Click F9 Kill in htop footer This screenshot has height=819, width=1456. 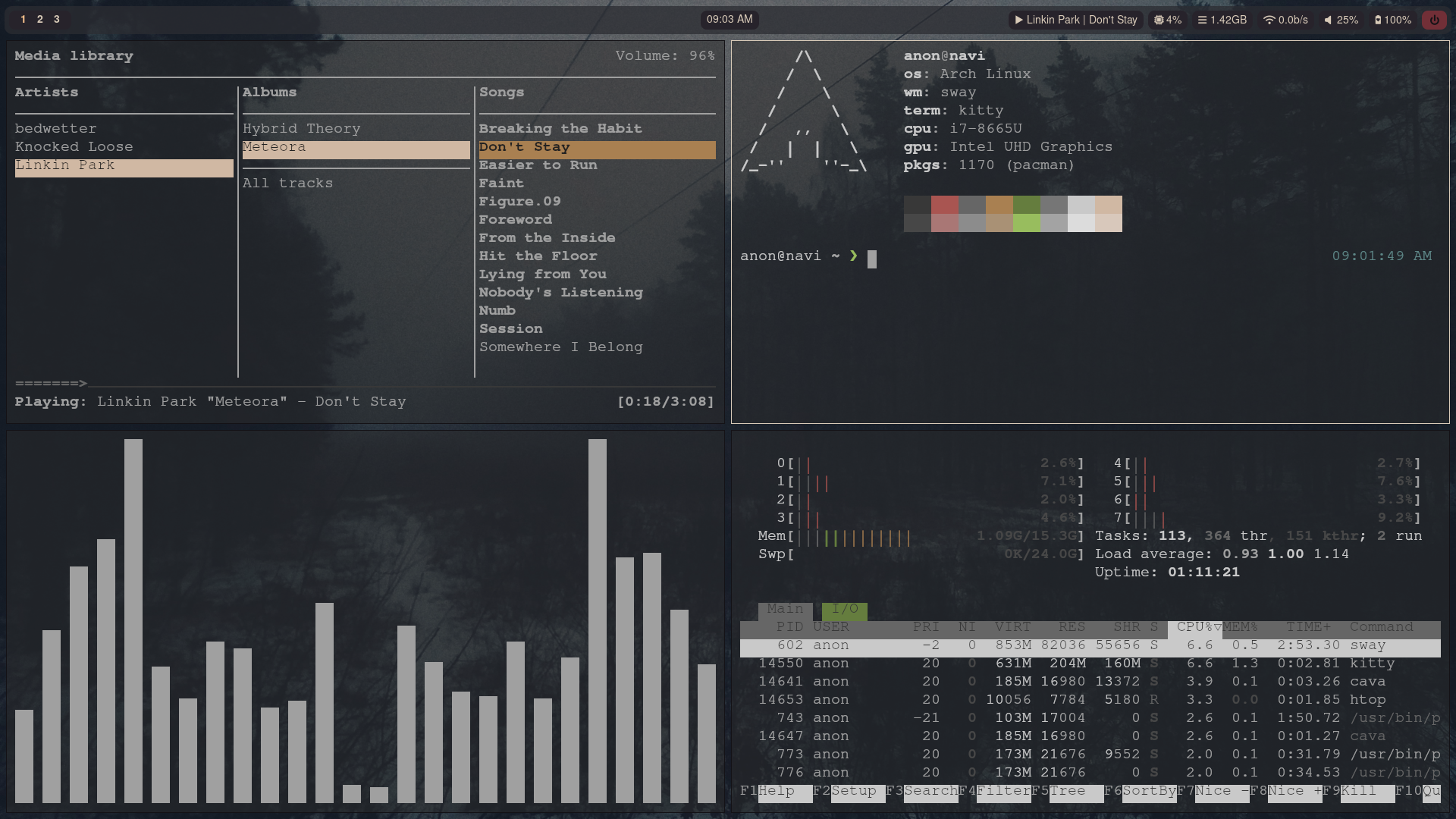[x=1358, y=792]
